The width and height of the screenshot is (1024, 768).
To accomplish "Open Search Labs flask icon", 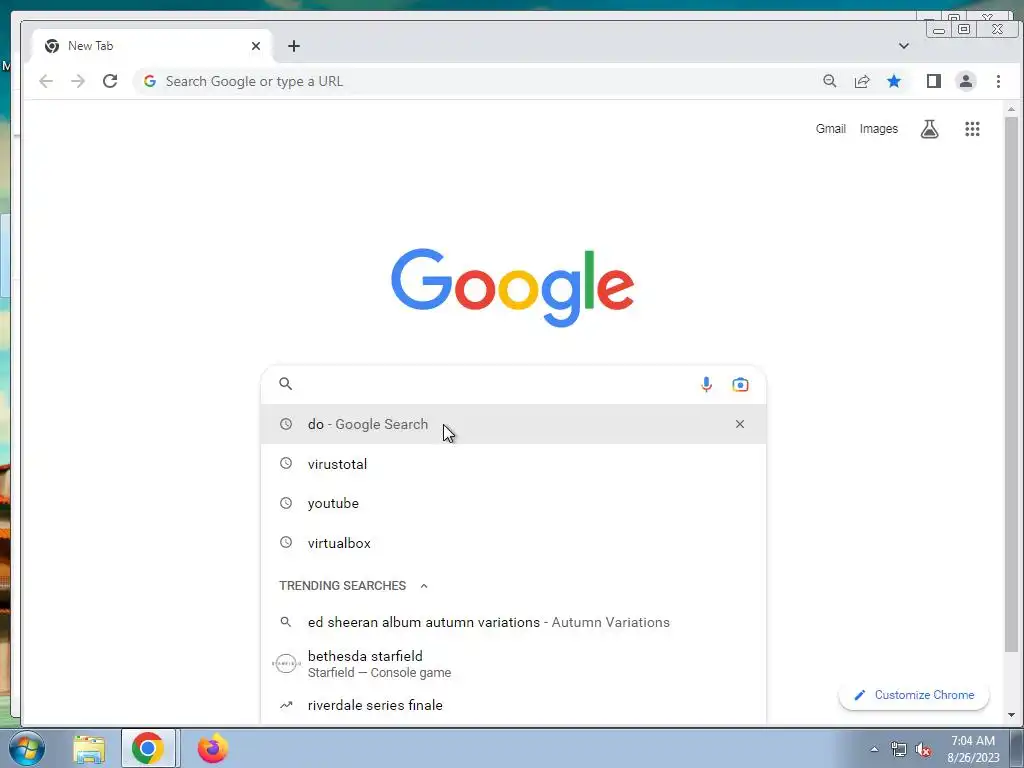I will coord(929,129).
